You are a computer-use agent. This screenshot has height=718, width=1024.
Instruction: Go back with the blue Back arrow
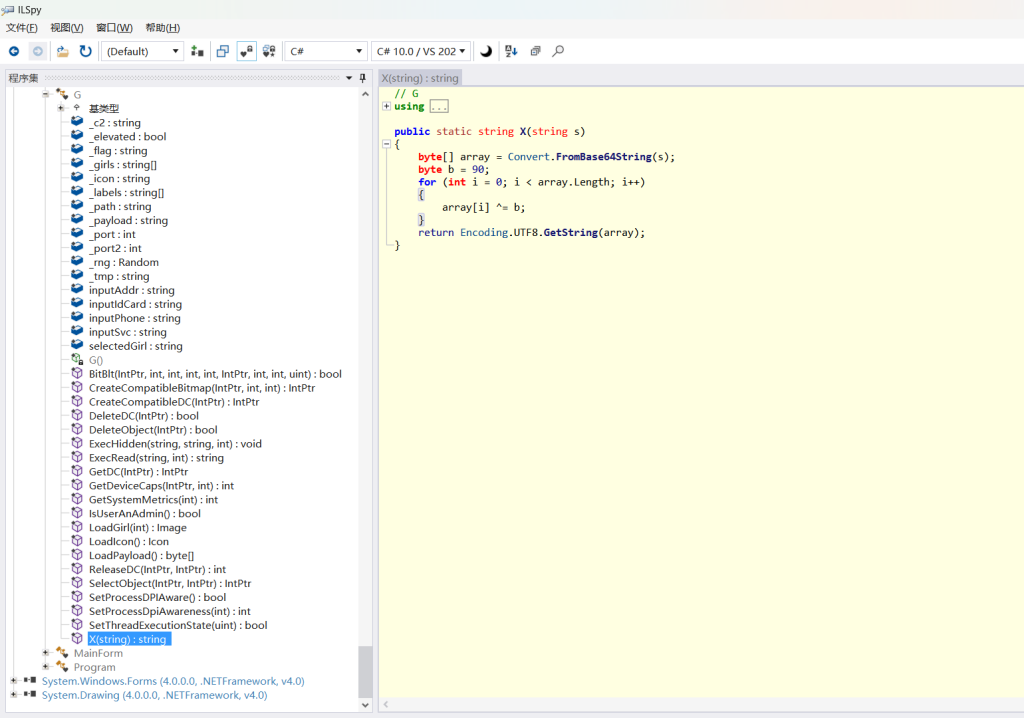14,51
